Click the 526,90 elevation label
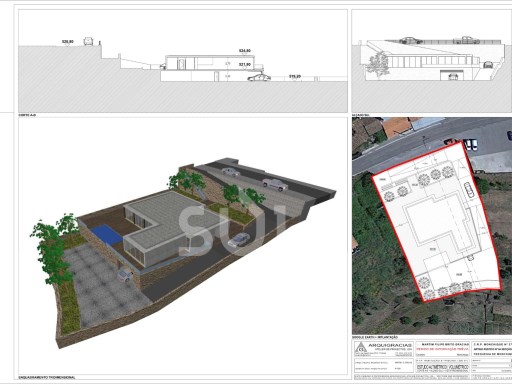 click(68, 42)
